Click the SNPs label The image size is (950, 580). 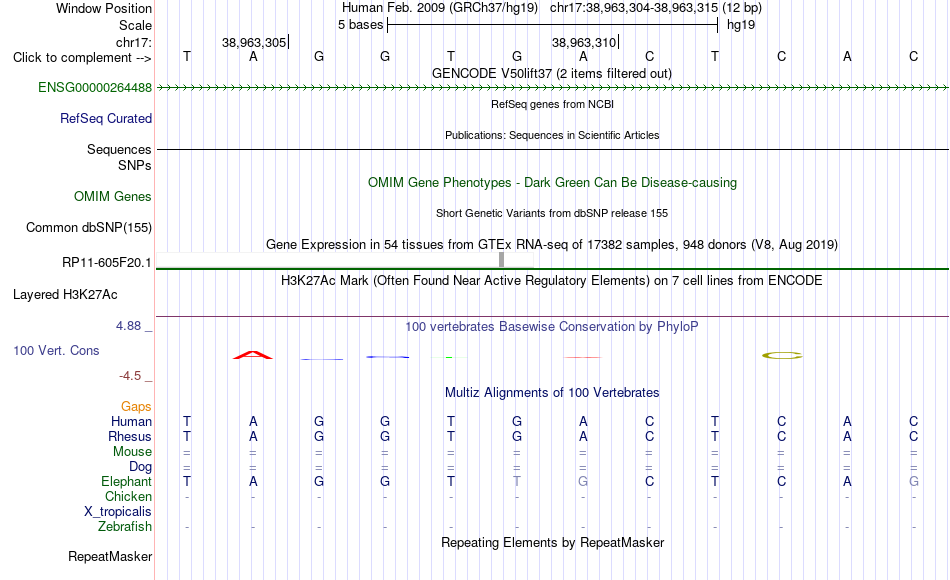tap(135, 165)
